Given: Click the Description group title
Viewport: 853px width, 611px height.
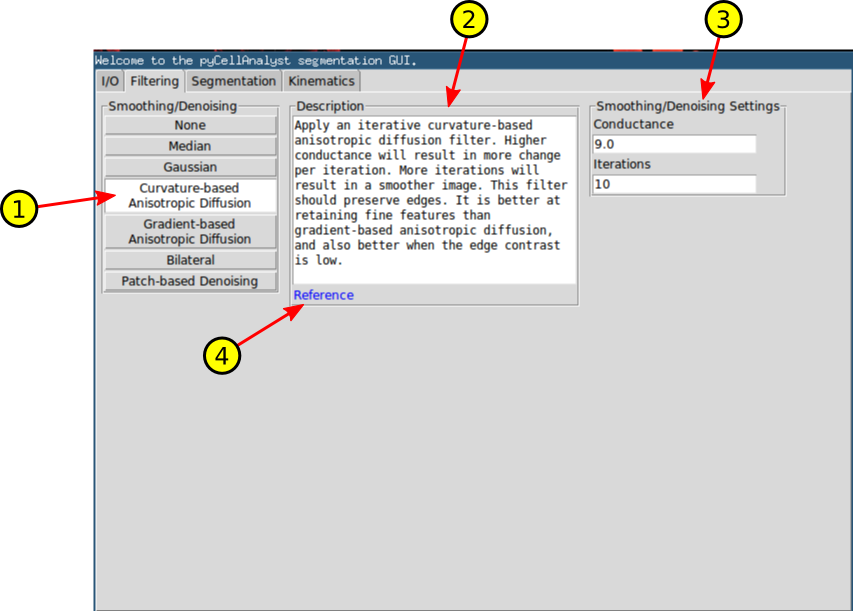Looking at the screenshot, I should point(330,106).
